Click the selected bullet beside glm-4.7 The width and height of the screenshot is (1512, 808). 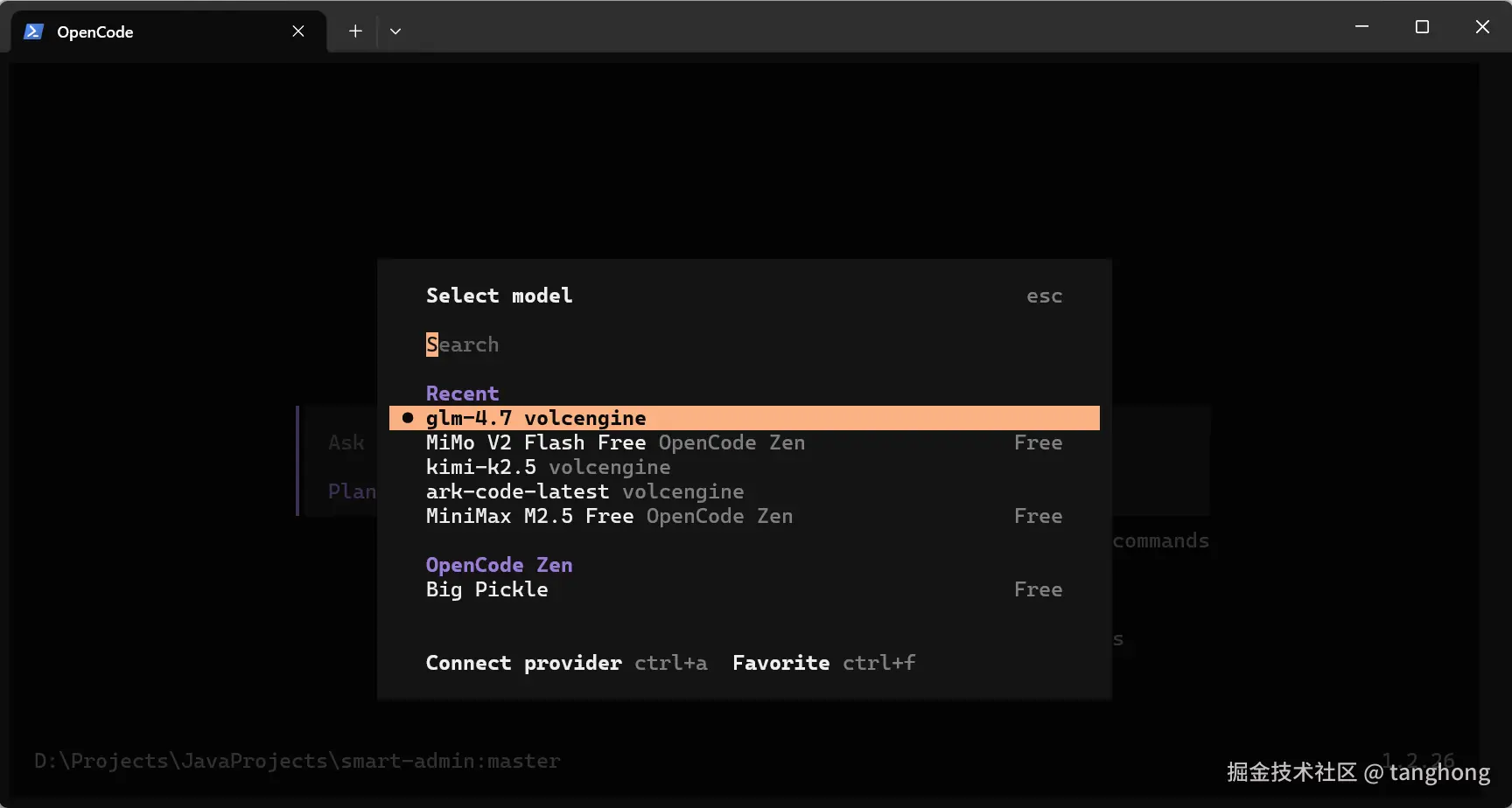coord(408,418)
